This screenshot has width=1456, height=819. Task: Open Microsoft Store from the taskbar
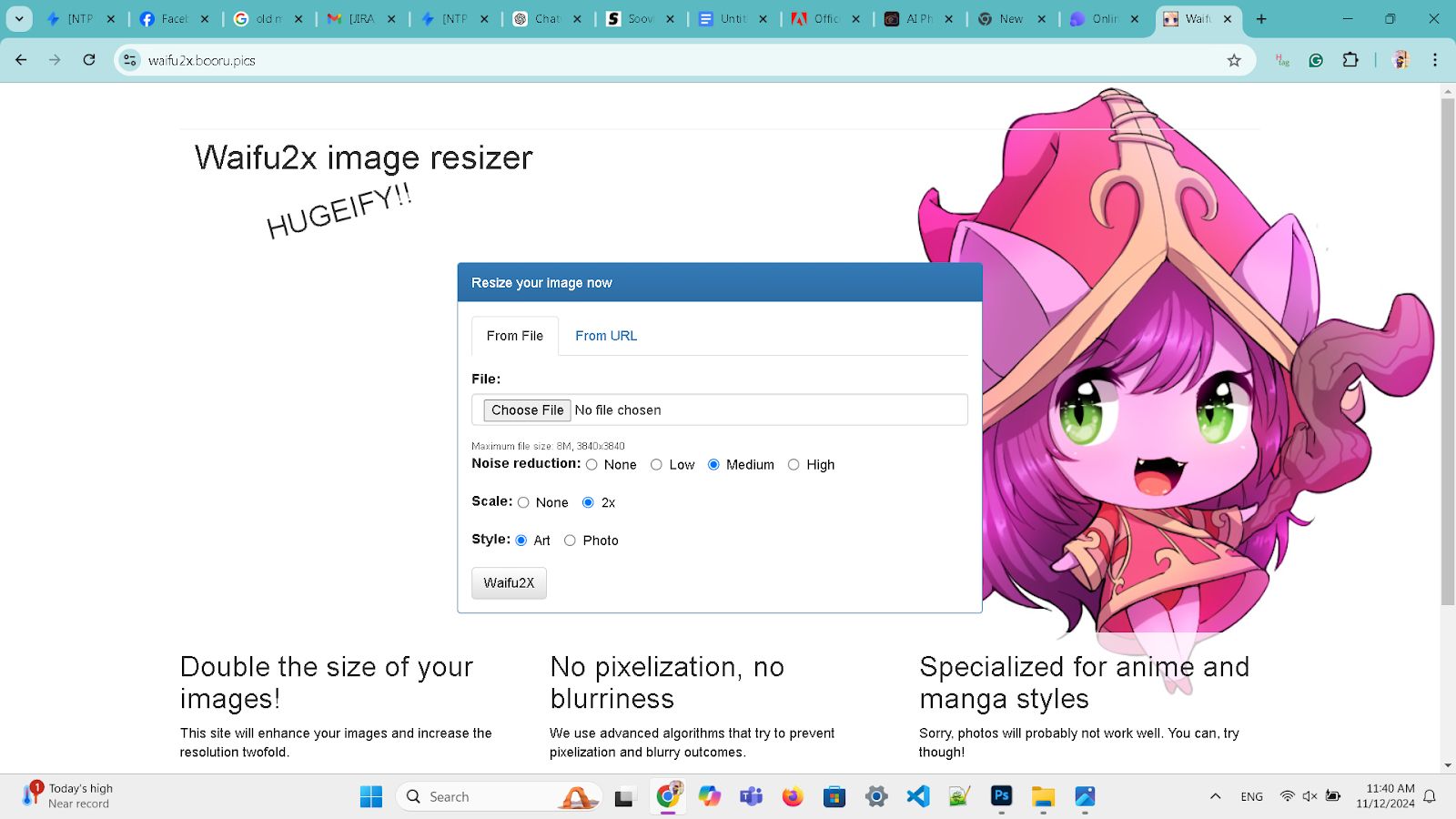834,796
